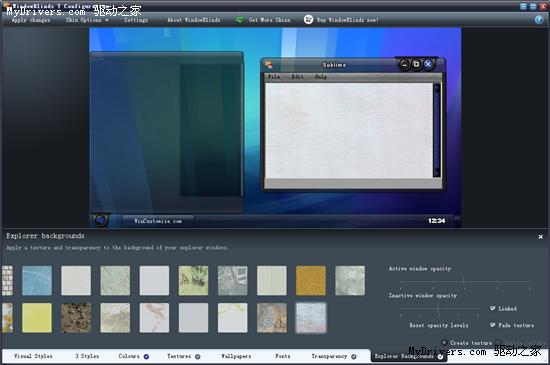550x365 pixels.
Task: Click the plus icon for Create texture
Action: coord(444,343)
